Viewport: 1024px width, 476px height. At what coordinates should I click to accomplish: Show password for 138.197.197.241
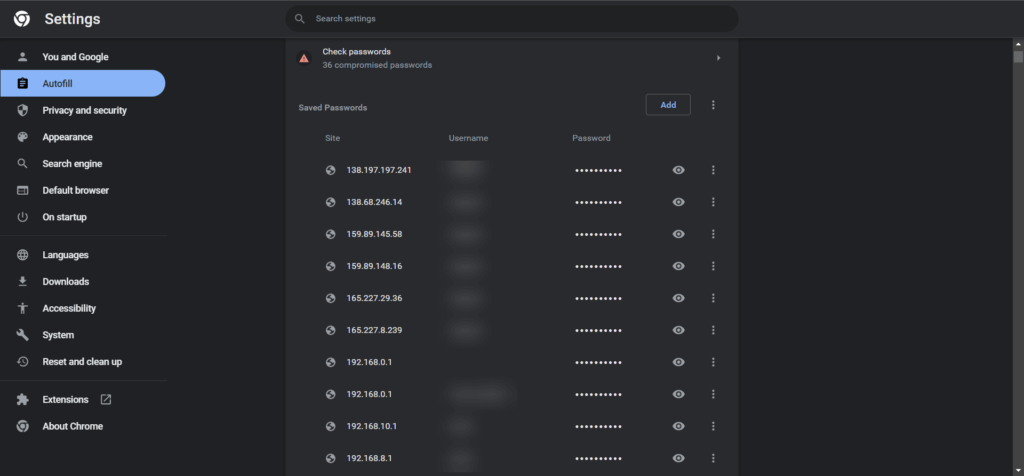pos(679,170)
